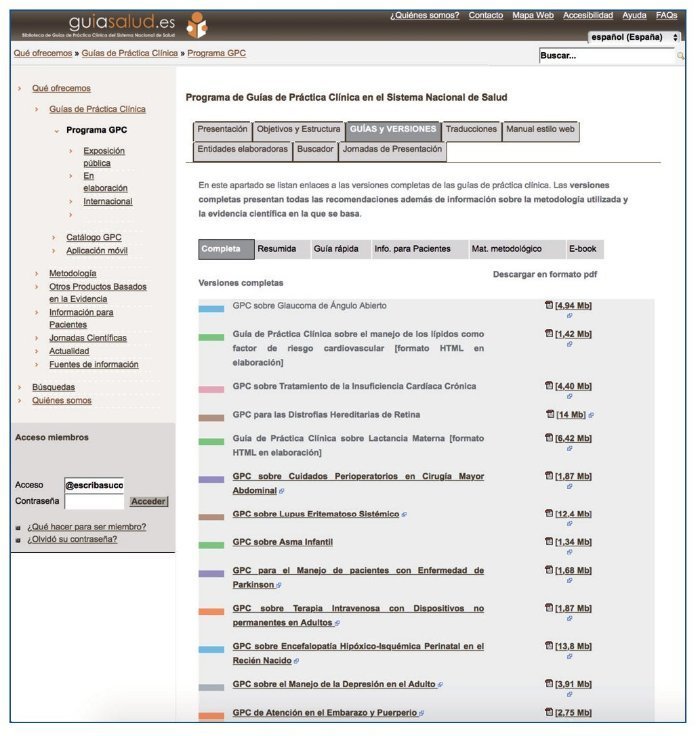Expand the Guías de Práctica Clínica menu

point(37,109)
